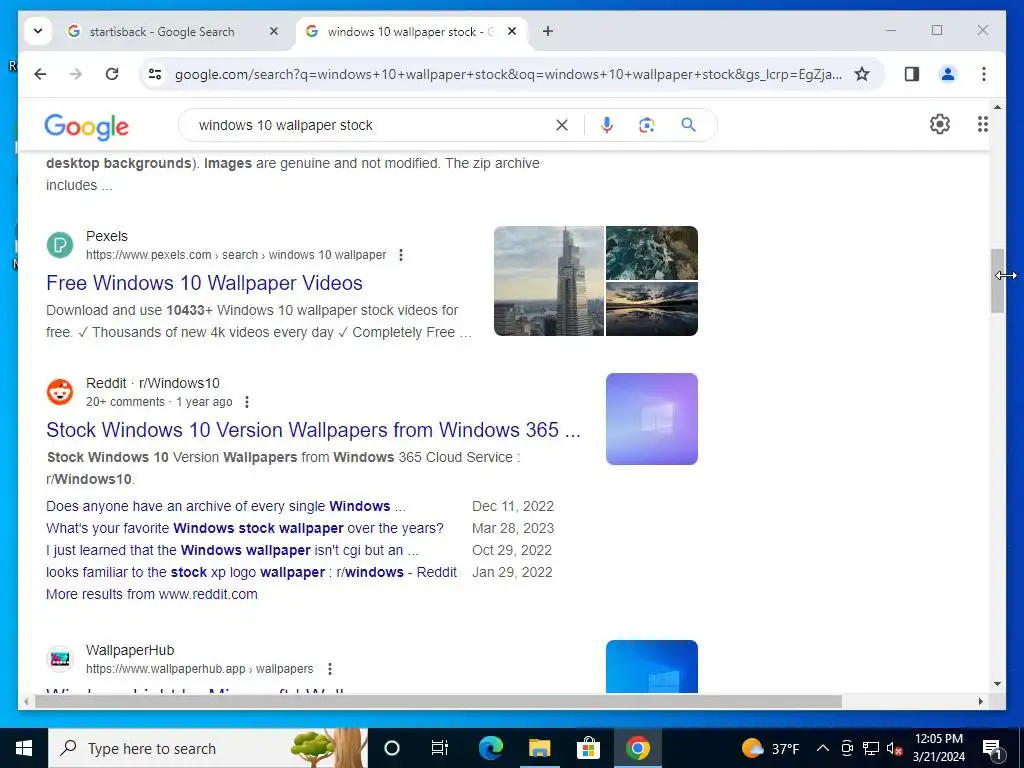Show hidden system tray icons
This screenshot has height=768, width=1024.
823,748
